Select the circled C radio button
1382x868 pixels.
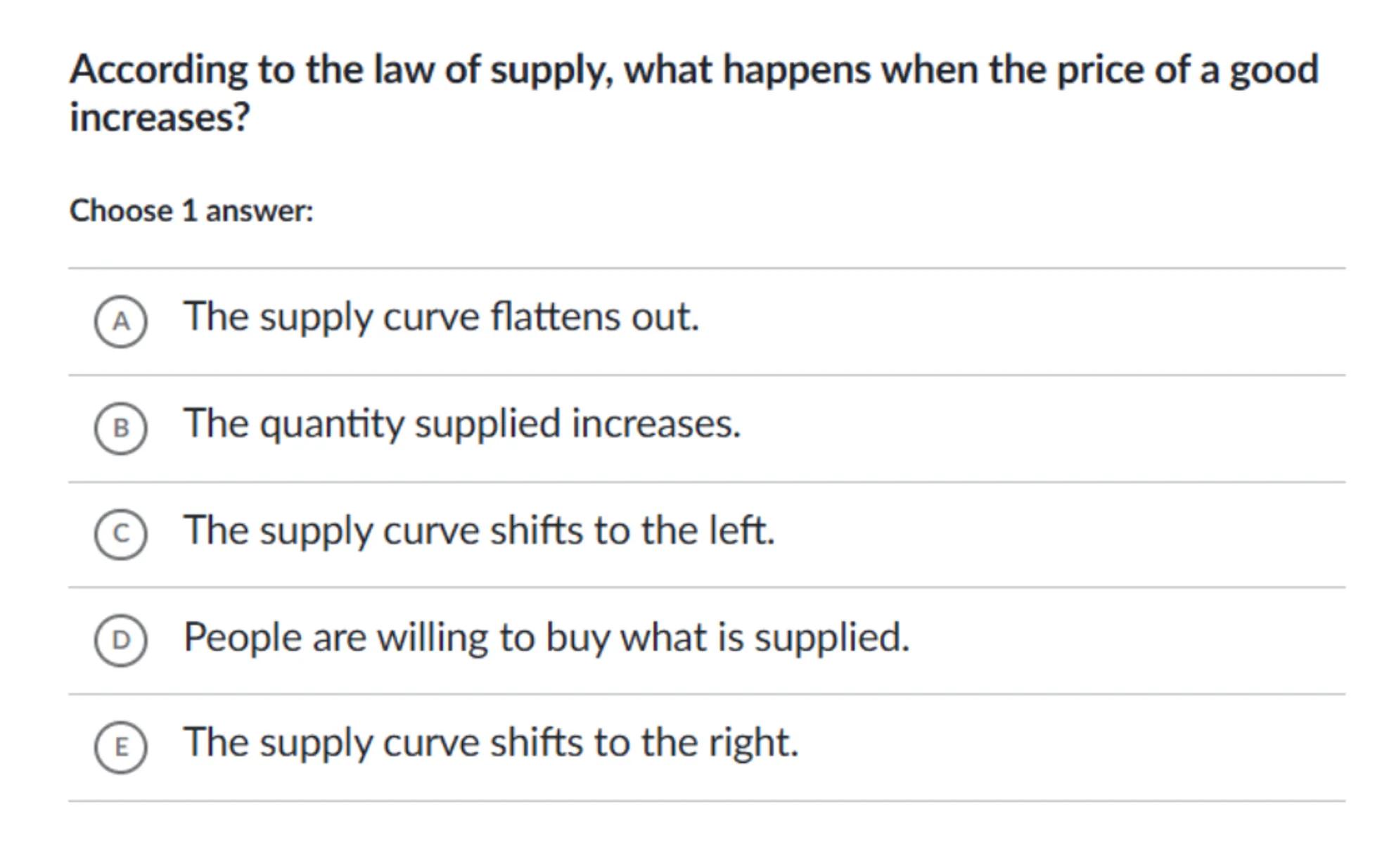tap(121, 534)
